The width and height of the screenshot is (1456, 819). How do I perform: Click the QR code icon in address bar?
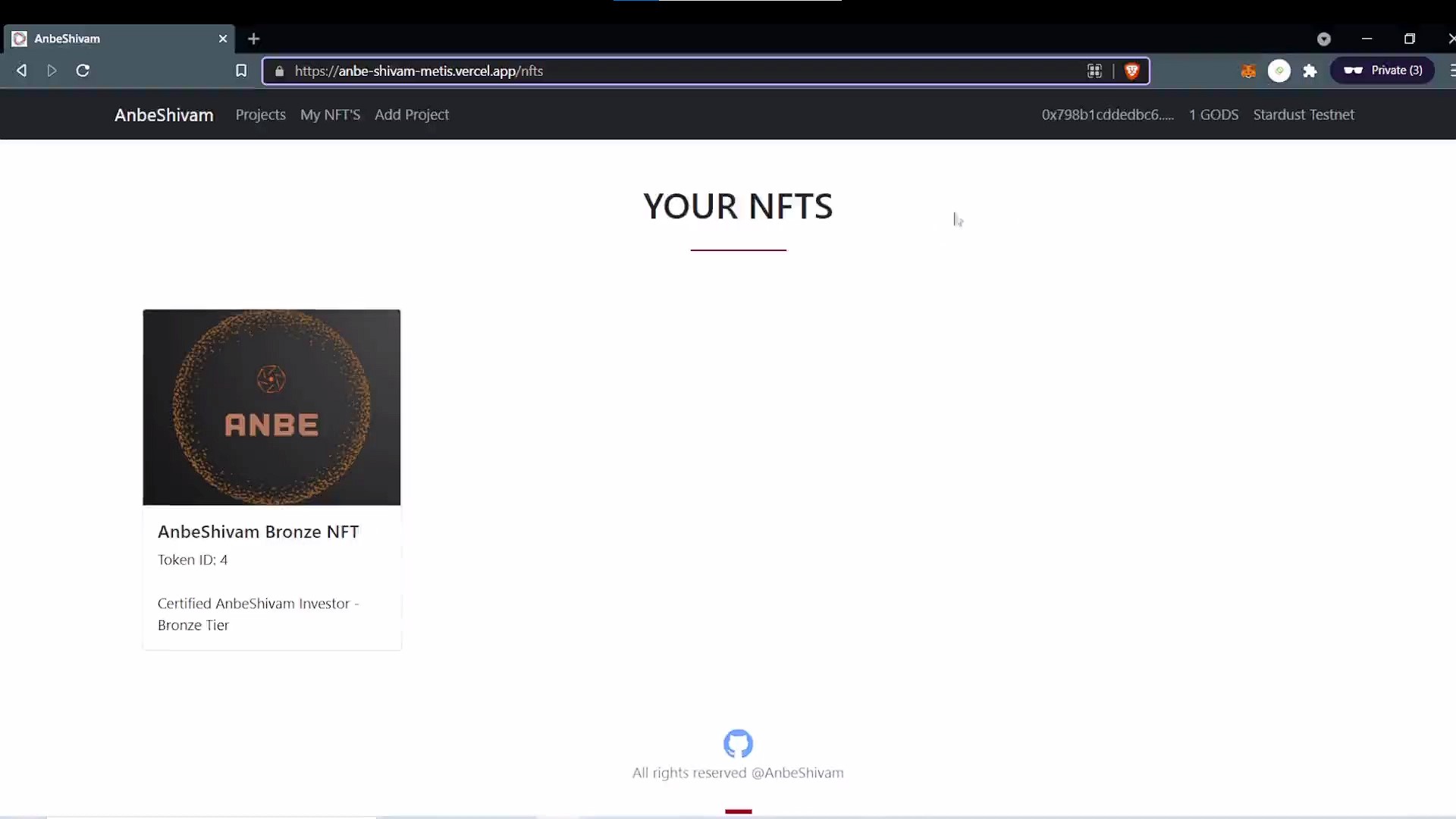(1094, 71)
